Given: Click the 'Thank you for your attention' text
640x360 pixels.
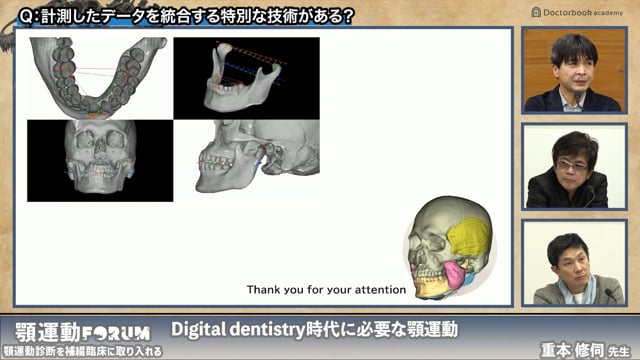Looking at the screenshot, I should 326,290.
